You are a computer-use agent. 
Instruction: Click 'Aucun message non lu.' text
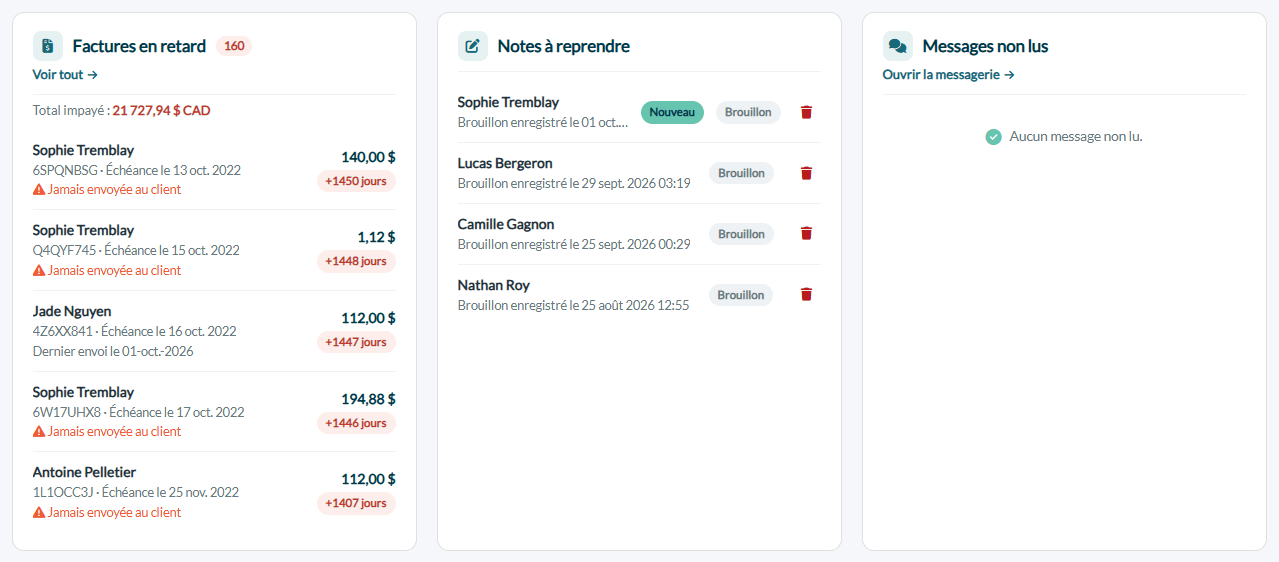(1076, 136)
